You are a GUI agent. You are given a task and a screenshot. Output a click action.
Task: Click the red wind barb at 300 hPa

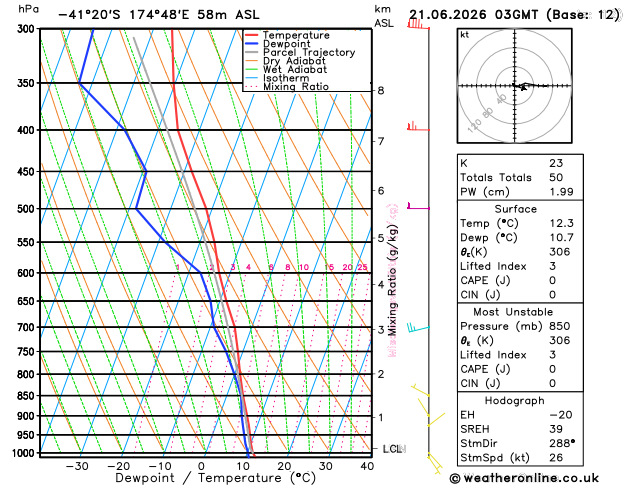418,24
